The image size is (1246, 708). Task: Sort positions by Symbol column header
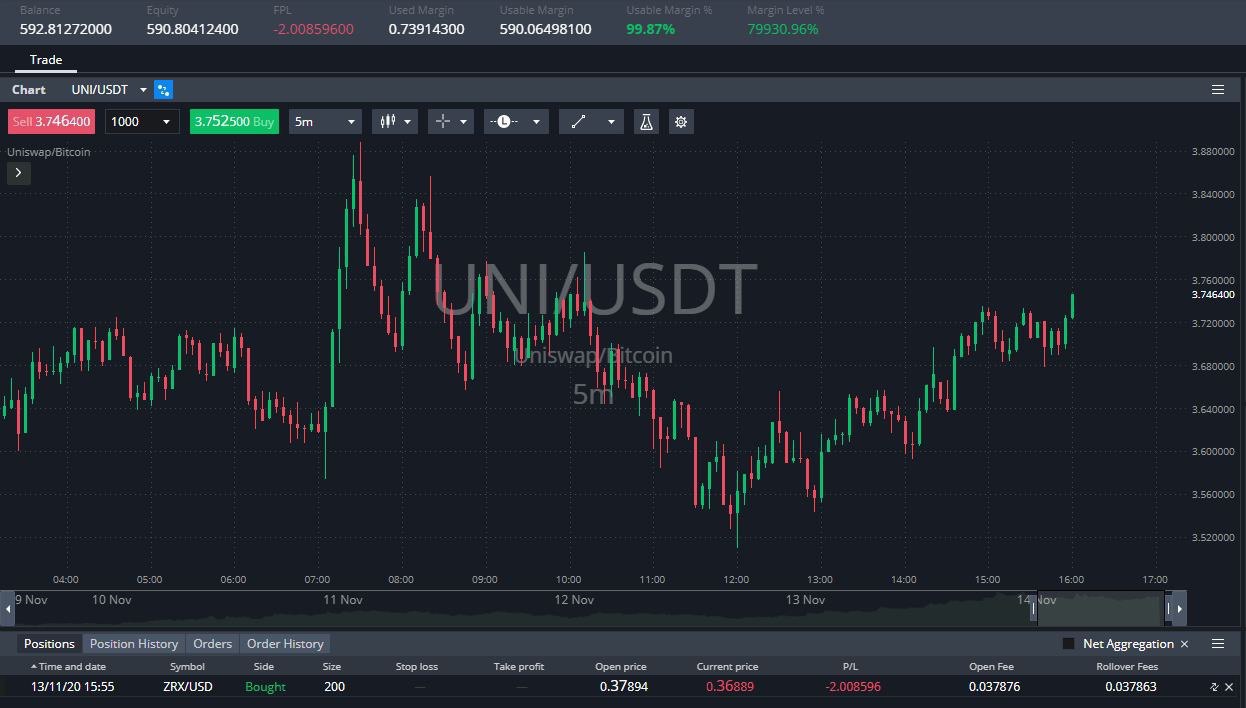[x=187, y=667]
